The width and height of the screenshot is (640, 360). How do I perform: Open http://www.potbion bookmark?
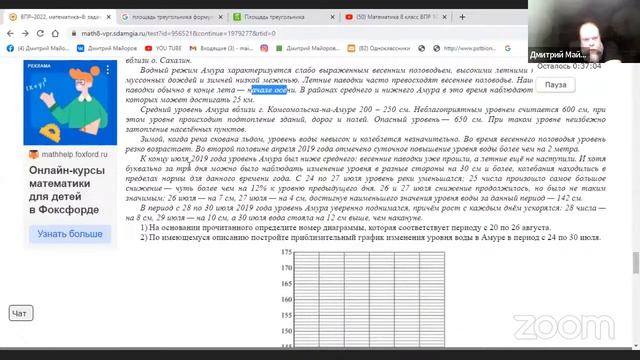464,48
